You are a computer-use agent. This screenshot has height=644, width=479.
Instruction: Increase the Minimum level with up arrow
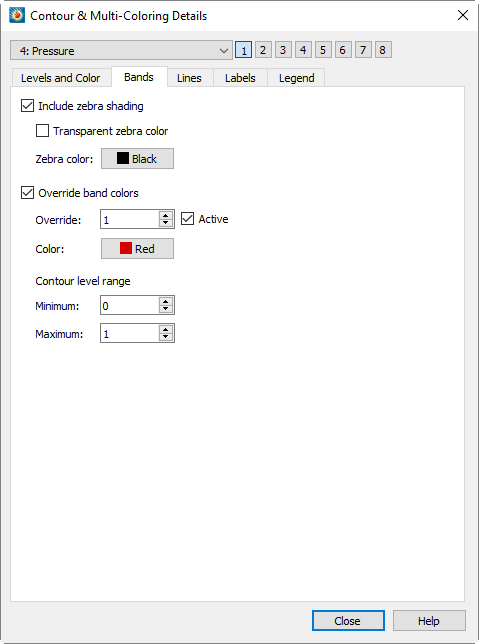[x=166, y=301]
